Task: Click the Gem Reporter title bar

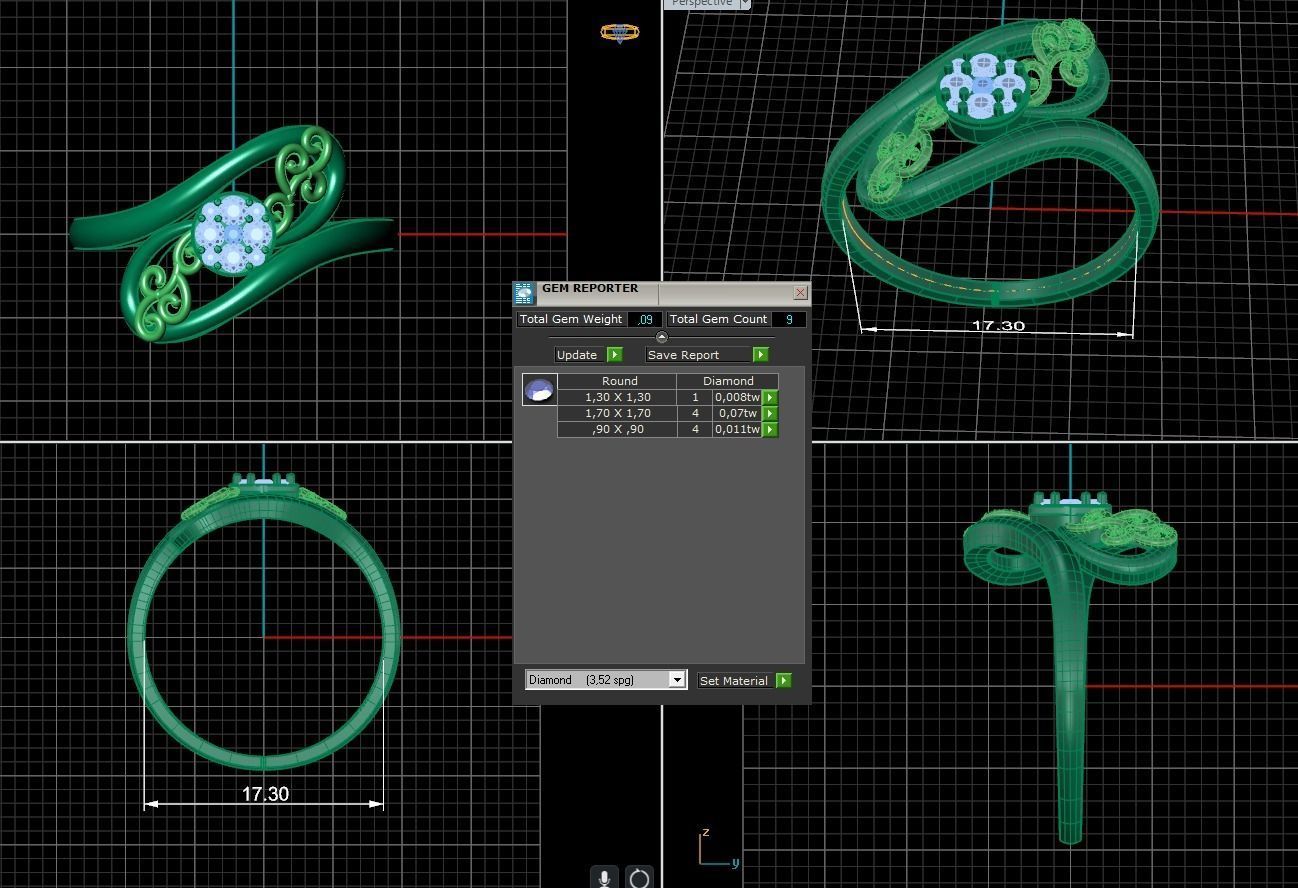Action: point(664,293)
